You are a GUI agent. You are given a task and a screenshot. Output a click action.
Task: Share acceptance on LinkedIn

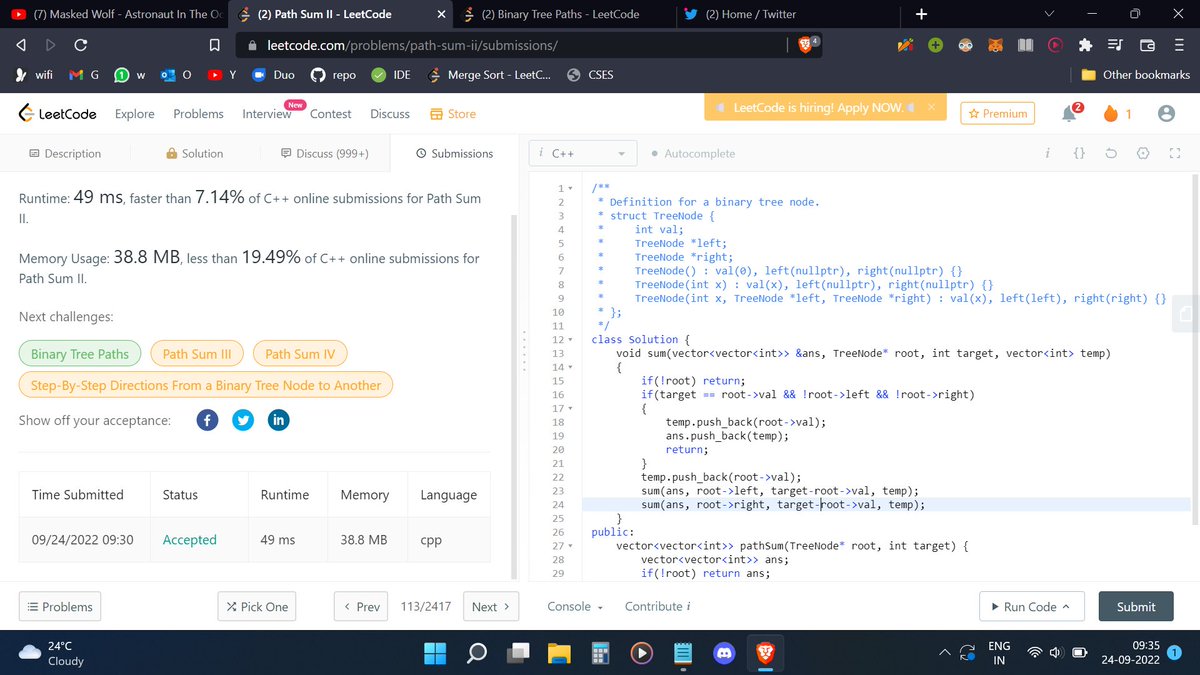[x=278, y=420]
